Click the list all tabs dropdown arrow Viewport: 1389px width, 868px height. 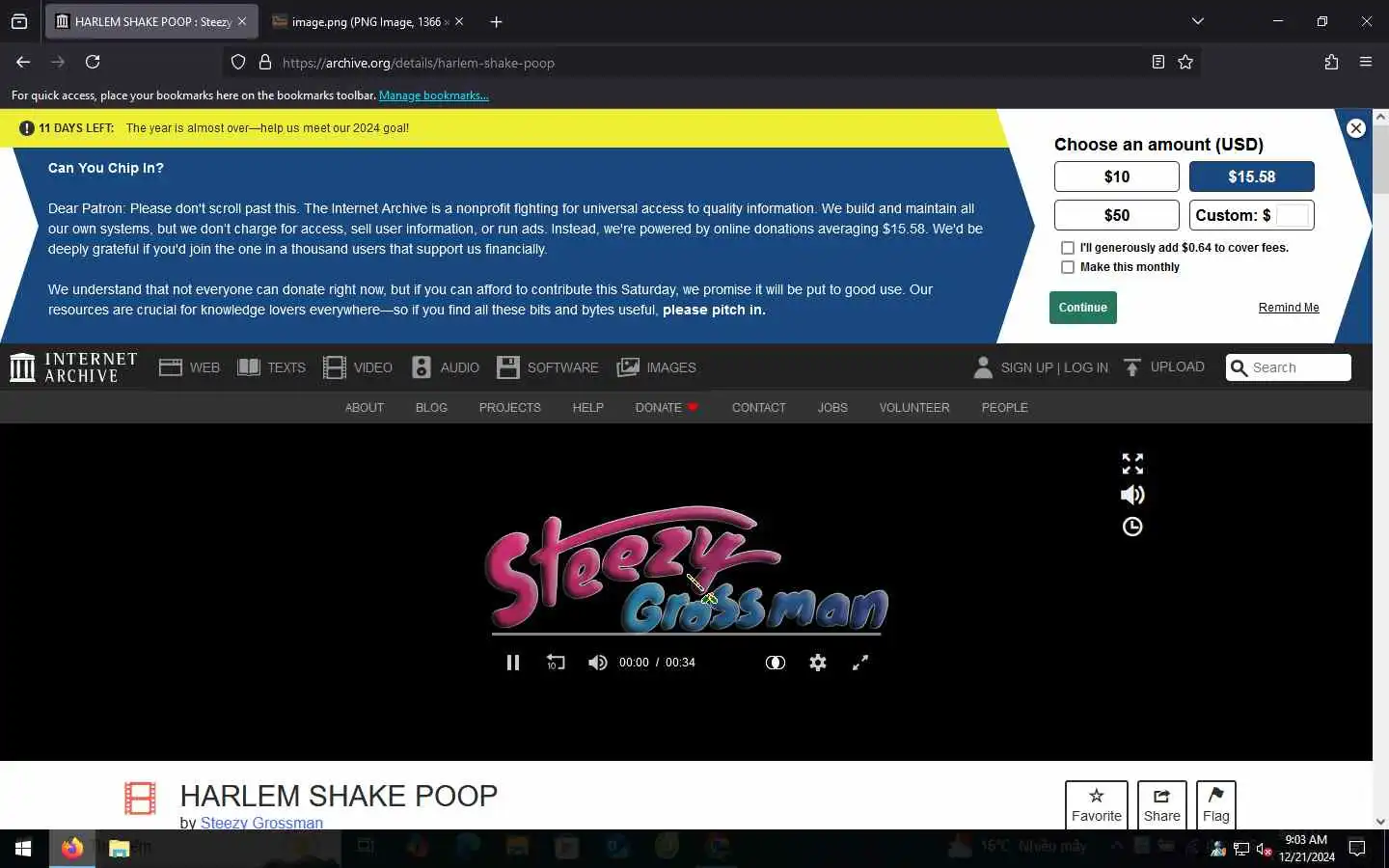(1198, 21)
